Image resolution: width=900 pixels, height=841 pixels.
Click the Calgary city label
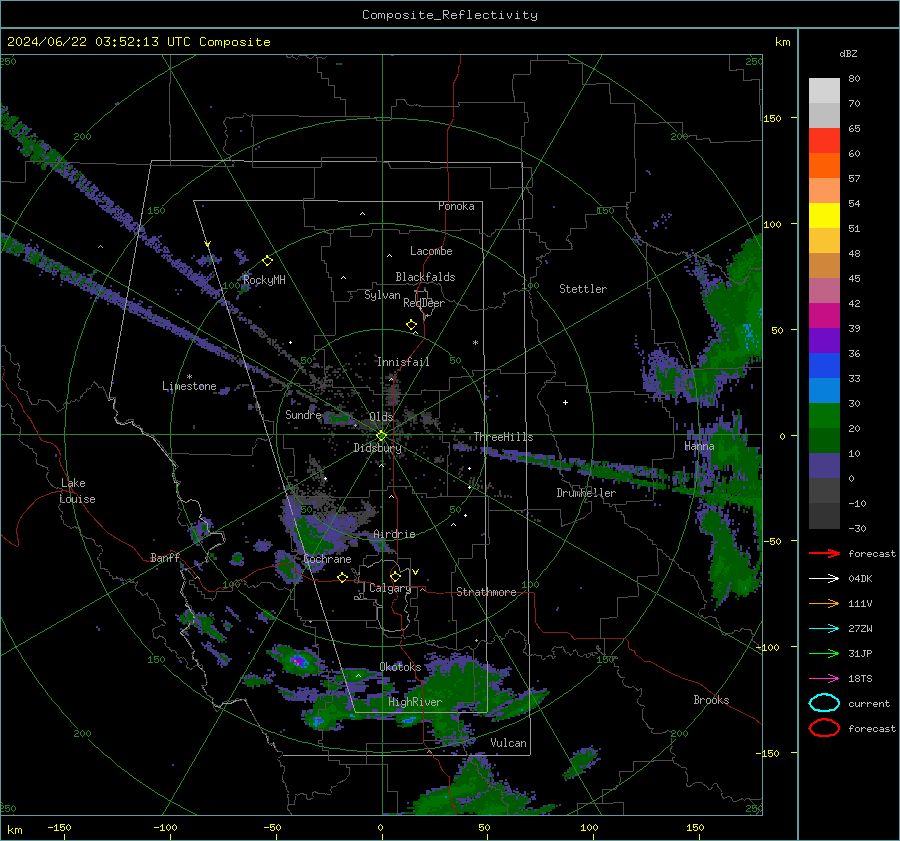coord(390,588)
